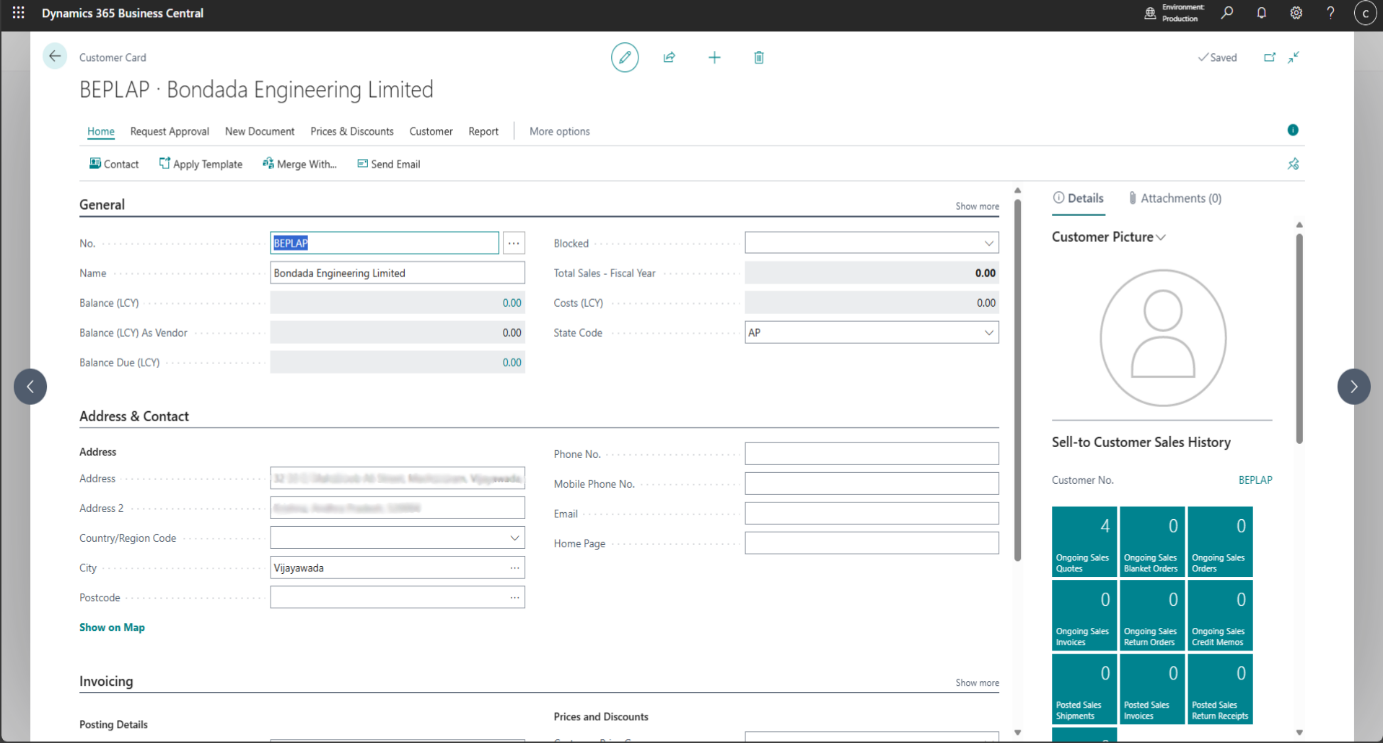Click Apply Template
Viewport: 1383px width, 743px height.
pos(201,164)
